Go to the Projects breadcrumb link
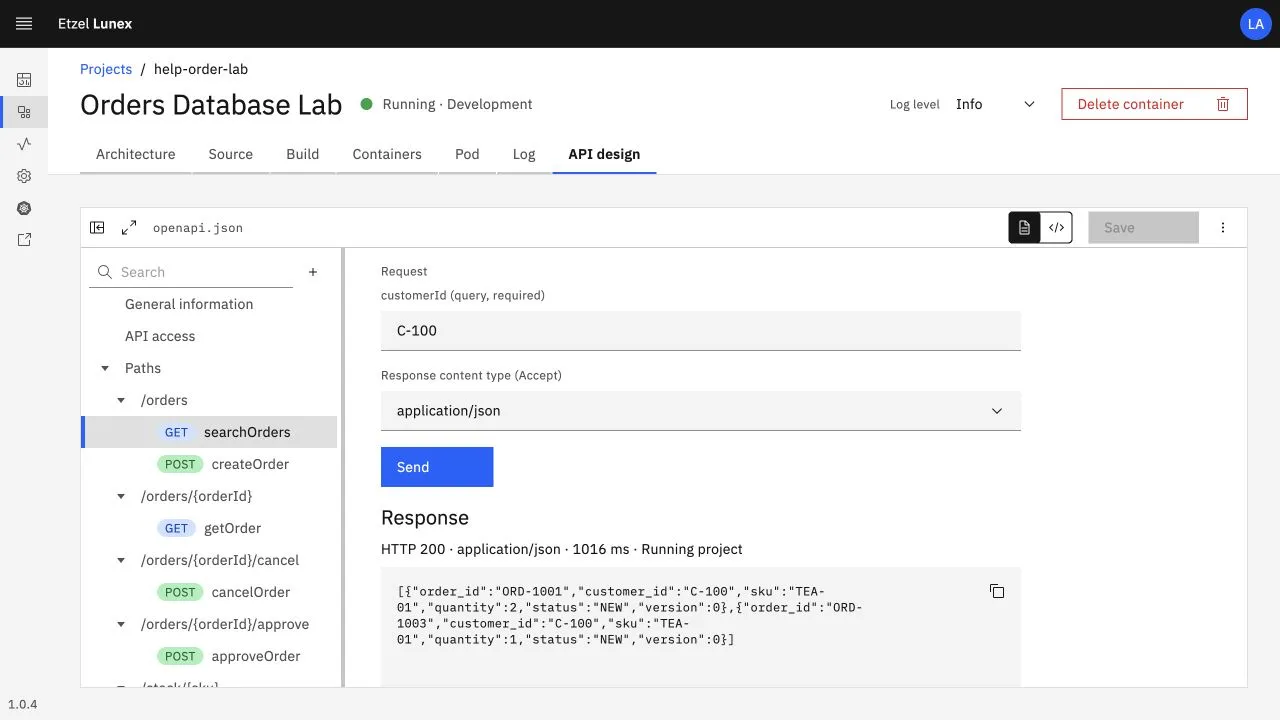 coord(106,69)
